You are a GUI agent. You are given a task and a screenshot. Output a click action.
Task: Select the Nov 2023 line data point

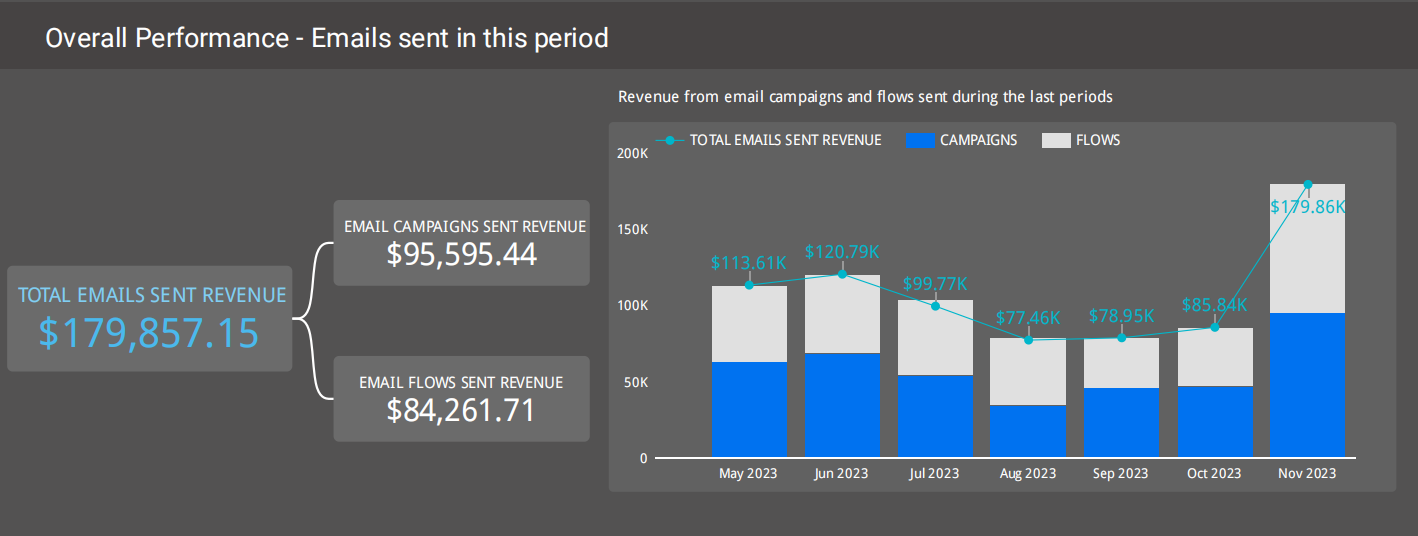click(1307, 185)
